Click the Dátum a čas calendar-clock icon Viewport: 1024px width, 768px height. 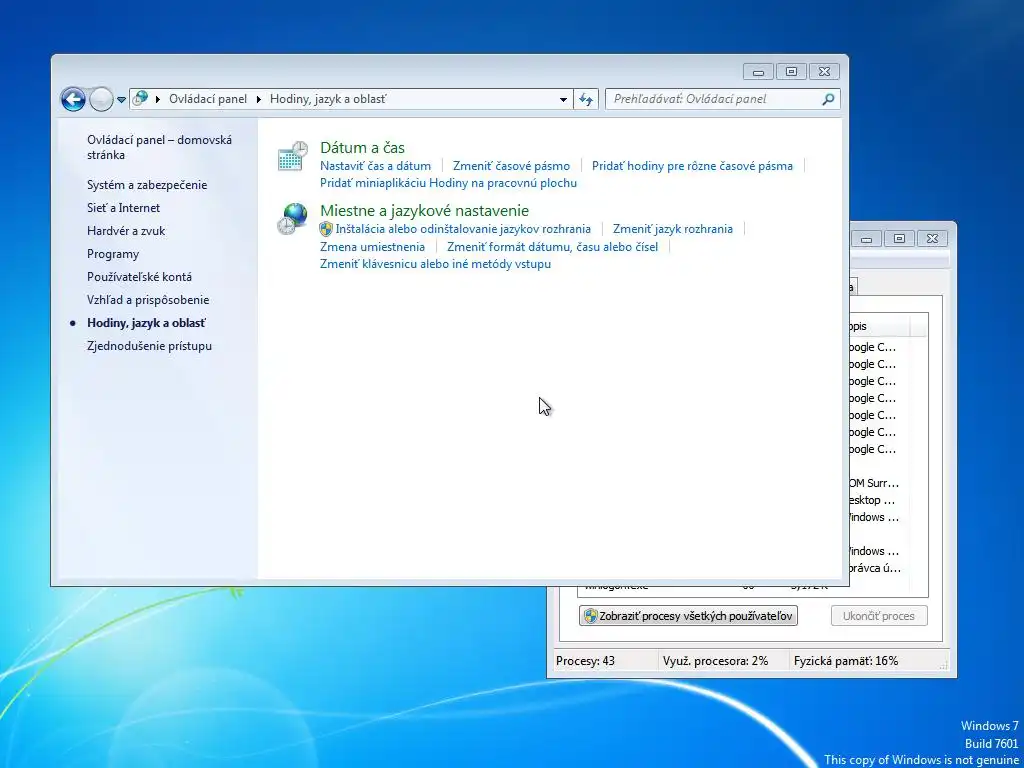click(293, 156)
